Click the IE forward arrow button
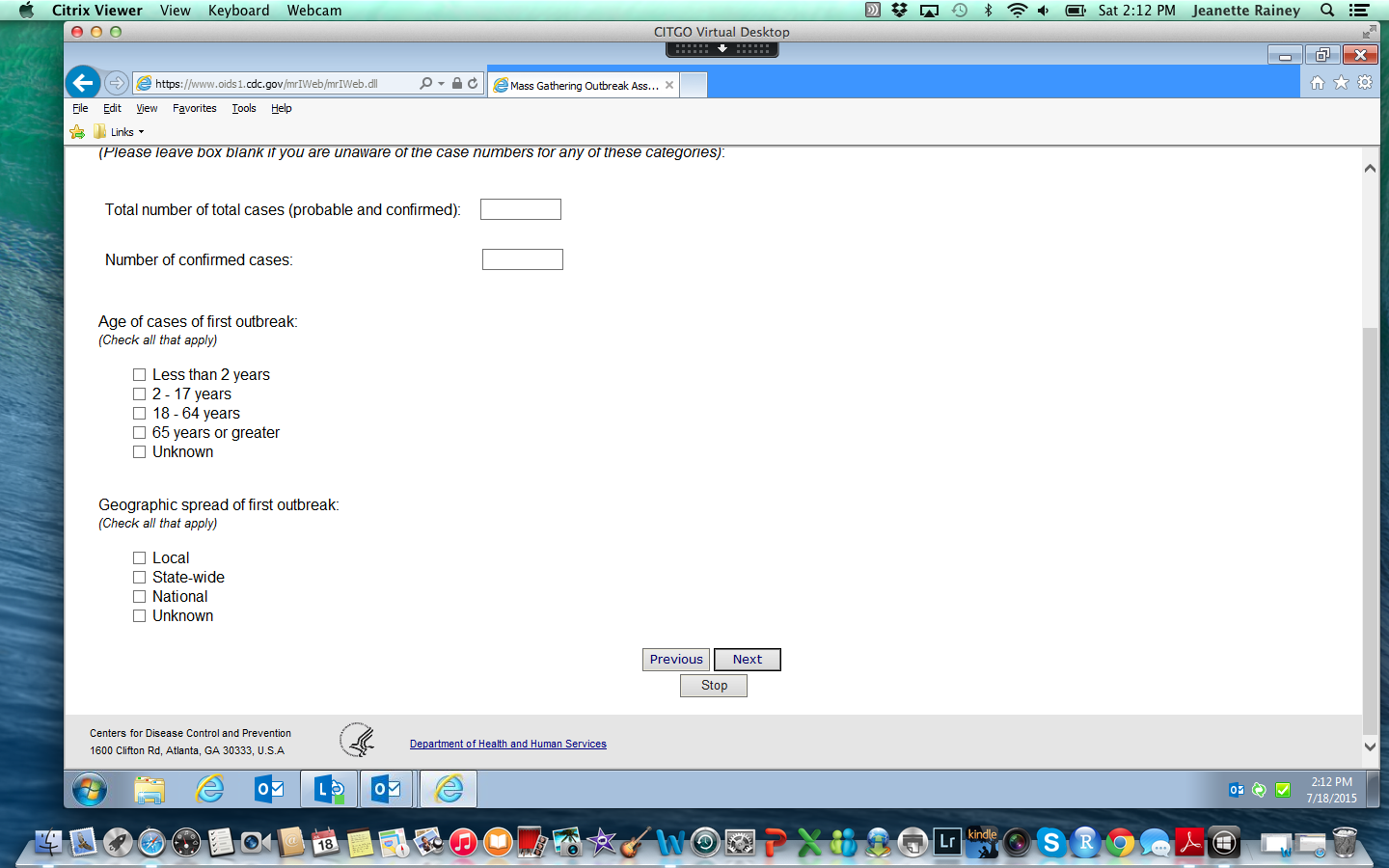Viewport: 1389px width, 868px height. (116, 83)
